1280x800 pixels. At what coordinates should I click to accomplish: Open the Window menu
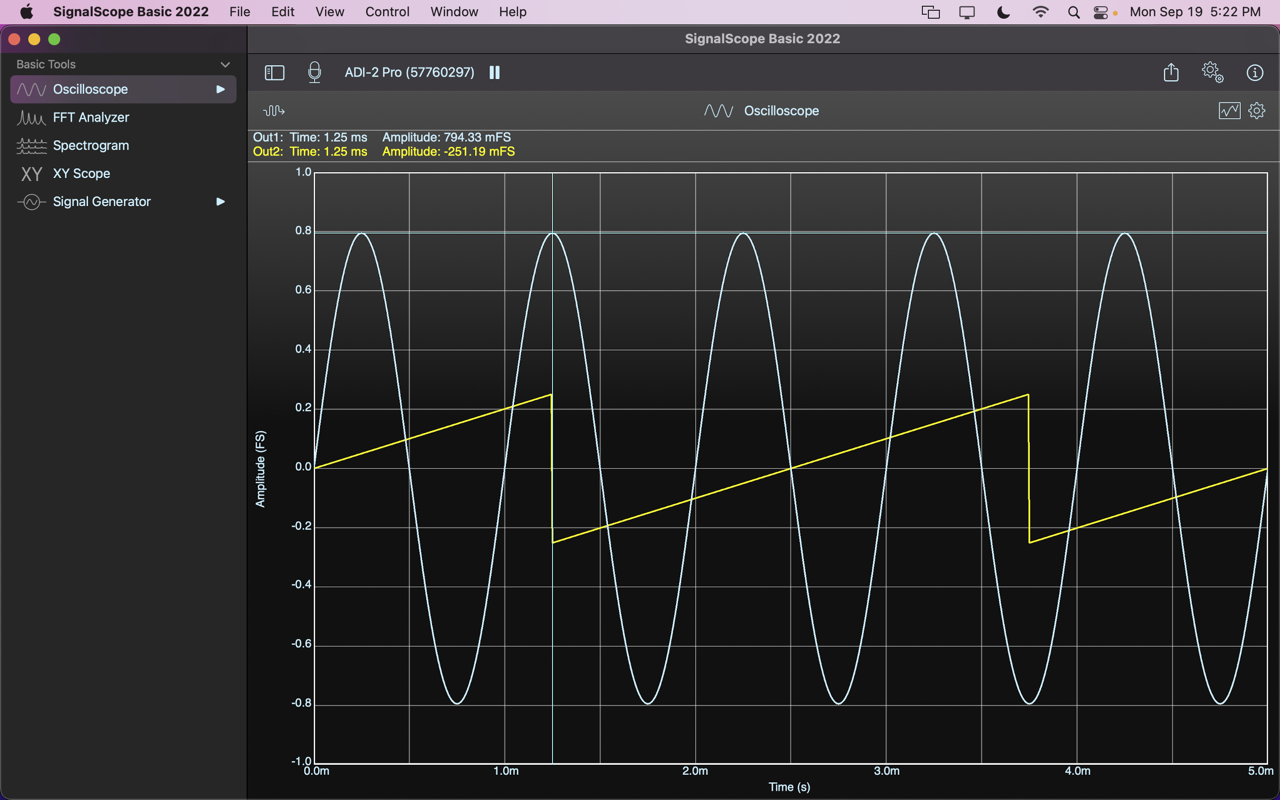[x=454, y=12]
